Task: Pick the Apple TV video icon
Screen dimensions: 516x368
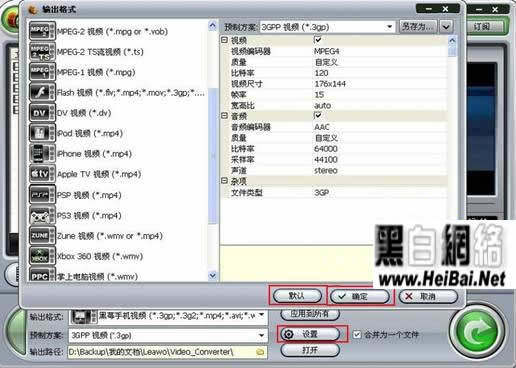Action: tap(42, 174)
